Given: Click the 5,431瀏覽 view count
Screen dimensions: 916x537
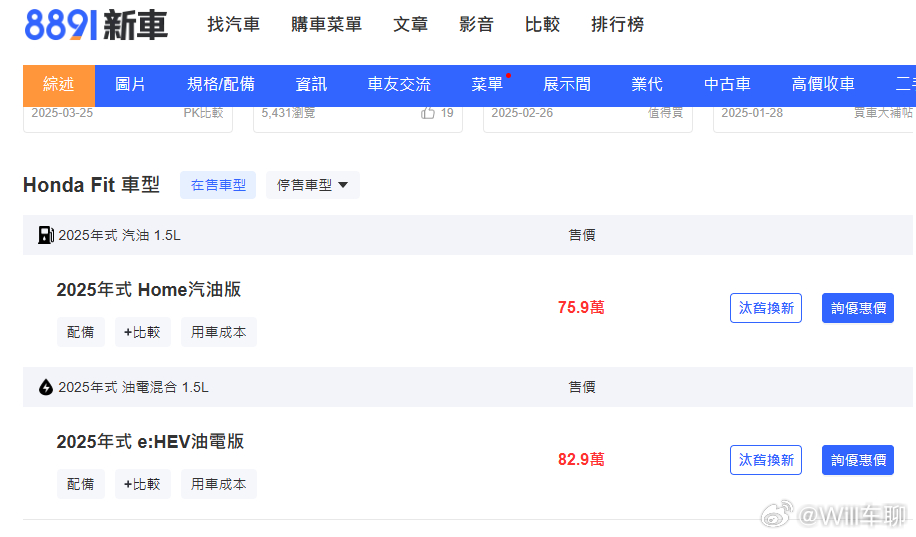Looking at the screenshot, I should 288,113.
